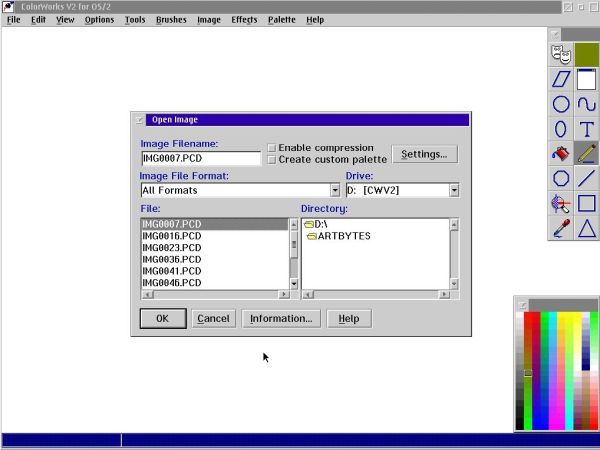This screenshot has height=450, width=600.
Task: Select file IMG0041.PCD
Action: pos(214,271)
